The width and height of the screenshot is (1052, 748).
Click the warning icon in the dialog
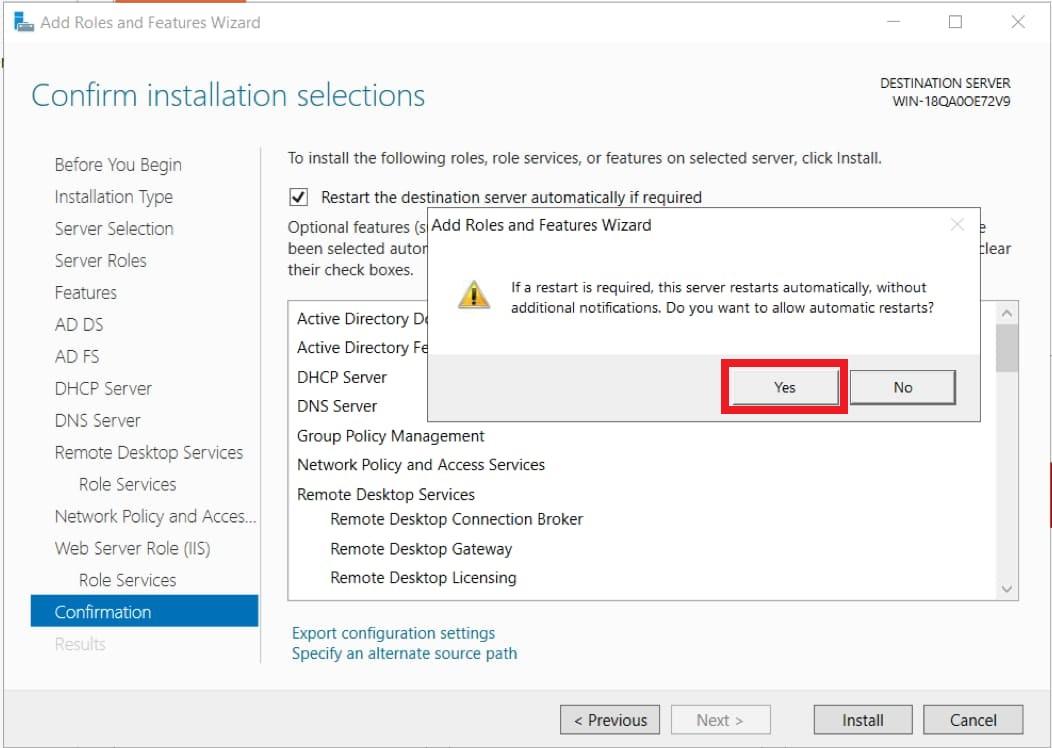473,294
